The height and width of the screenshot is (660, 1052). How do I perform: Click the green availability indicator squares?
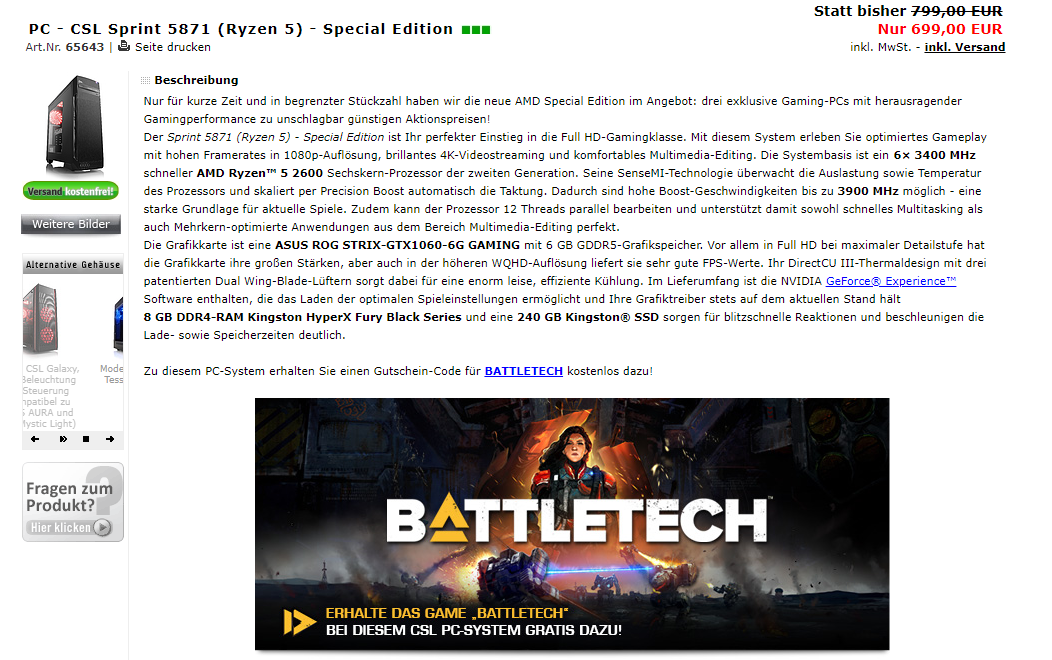pos(476,30)
